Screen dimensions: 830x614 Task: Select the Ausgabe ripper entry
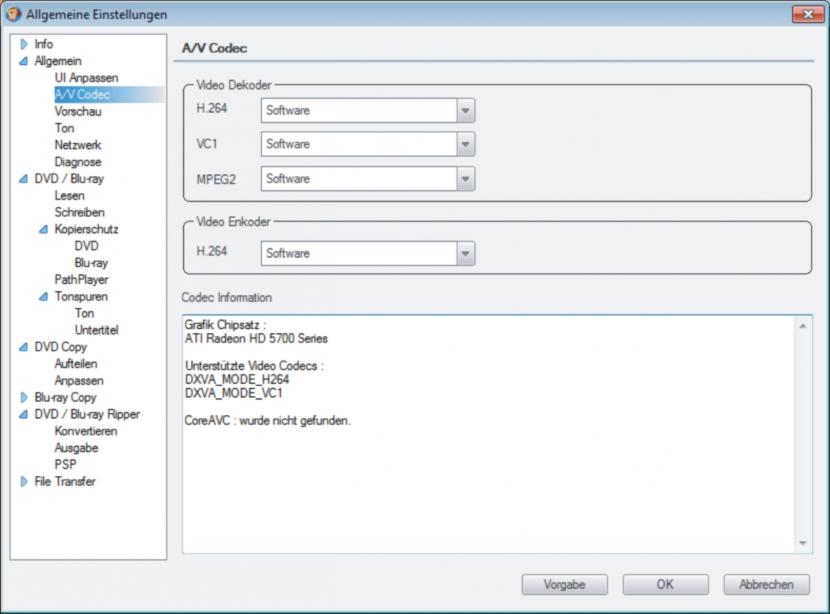click(x=76, y=448)
